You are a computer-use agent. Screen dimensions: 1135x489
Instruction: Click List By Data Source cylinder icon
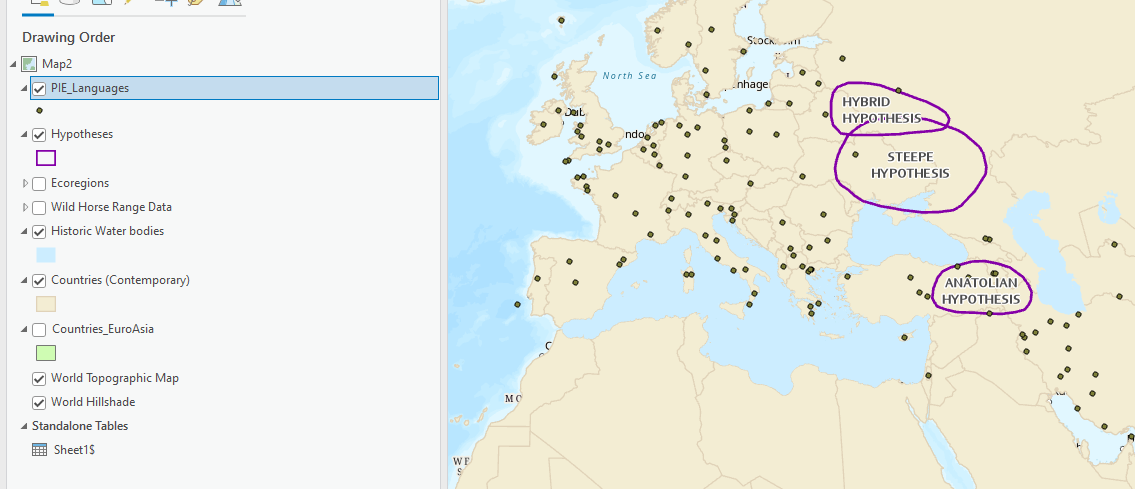[x=70, y=3]
